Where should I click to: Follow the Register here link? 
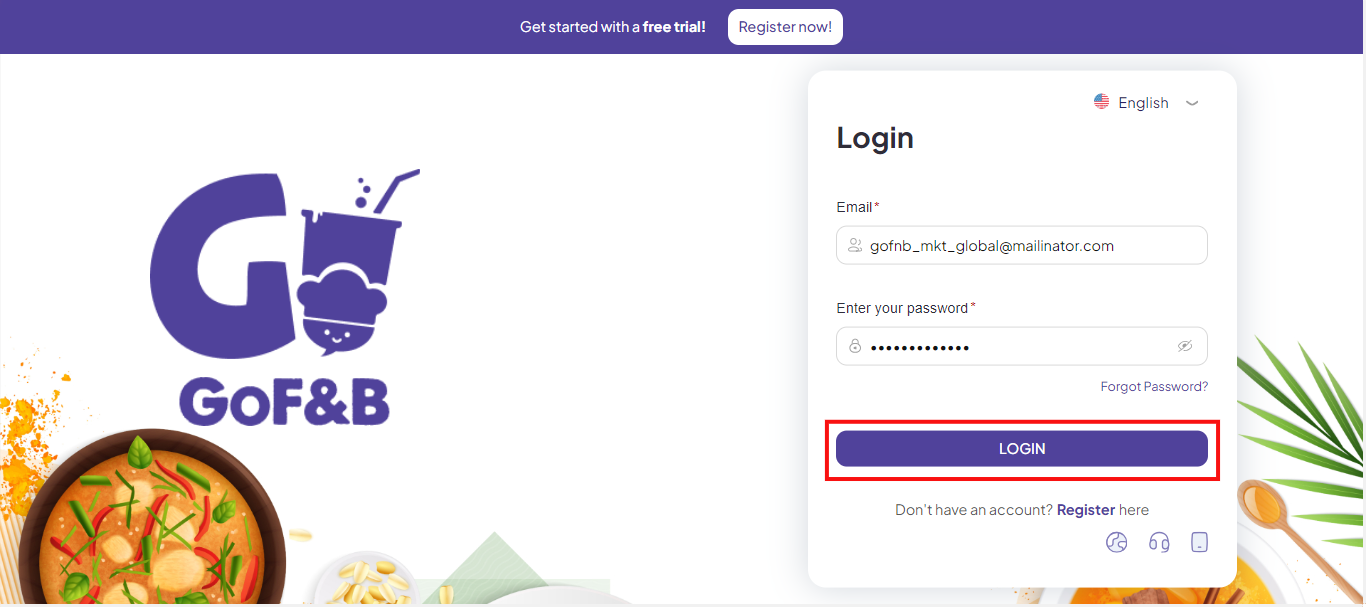coord(1086,510)
